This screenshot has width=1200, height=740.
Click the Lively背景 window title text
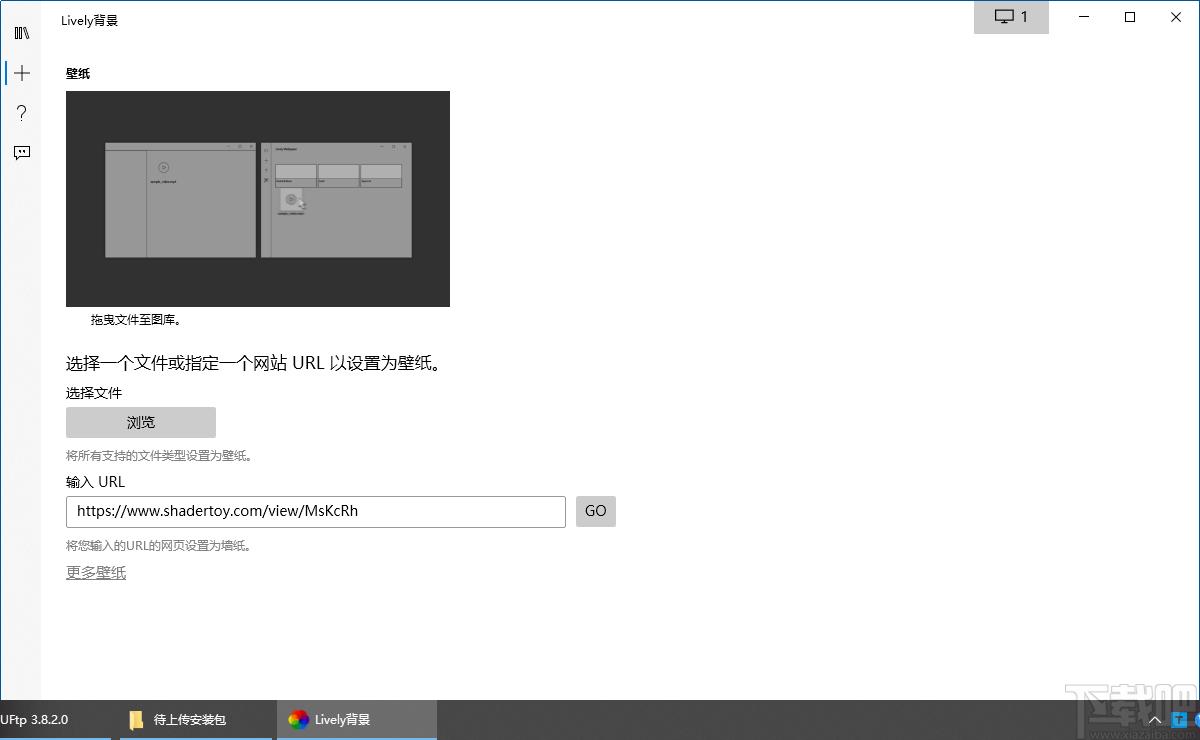pos(89,20)
